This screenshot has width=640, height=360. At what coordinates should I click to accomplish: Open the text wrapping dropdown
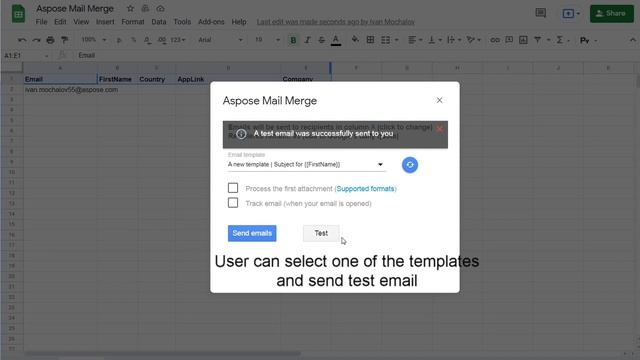click(x=454, y=40)
